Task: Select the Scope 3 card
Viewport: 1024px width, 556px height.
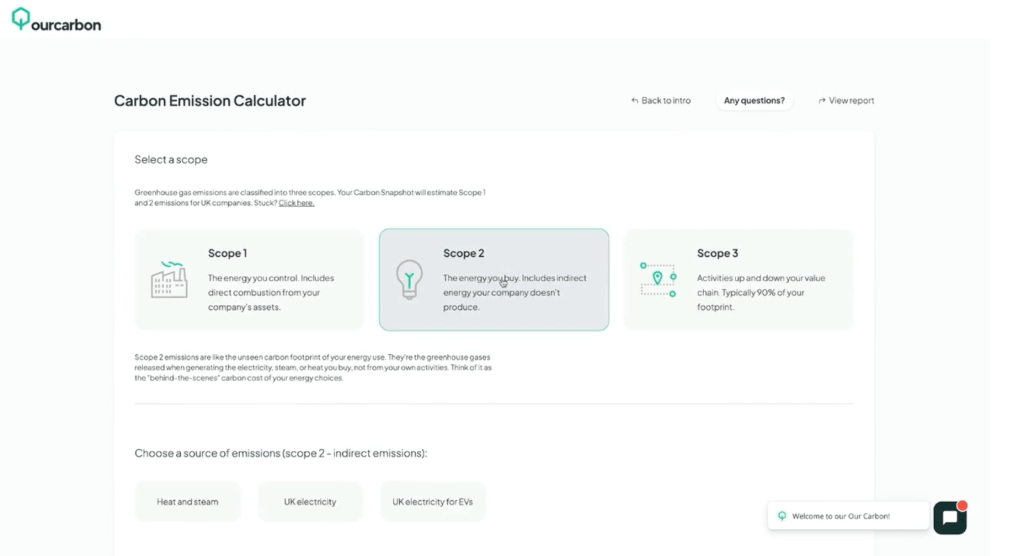Action: point(738,279)
